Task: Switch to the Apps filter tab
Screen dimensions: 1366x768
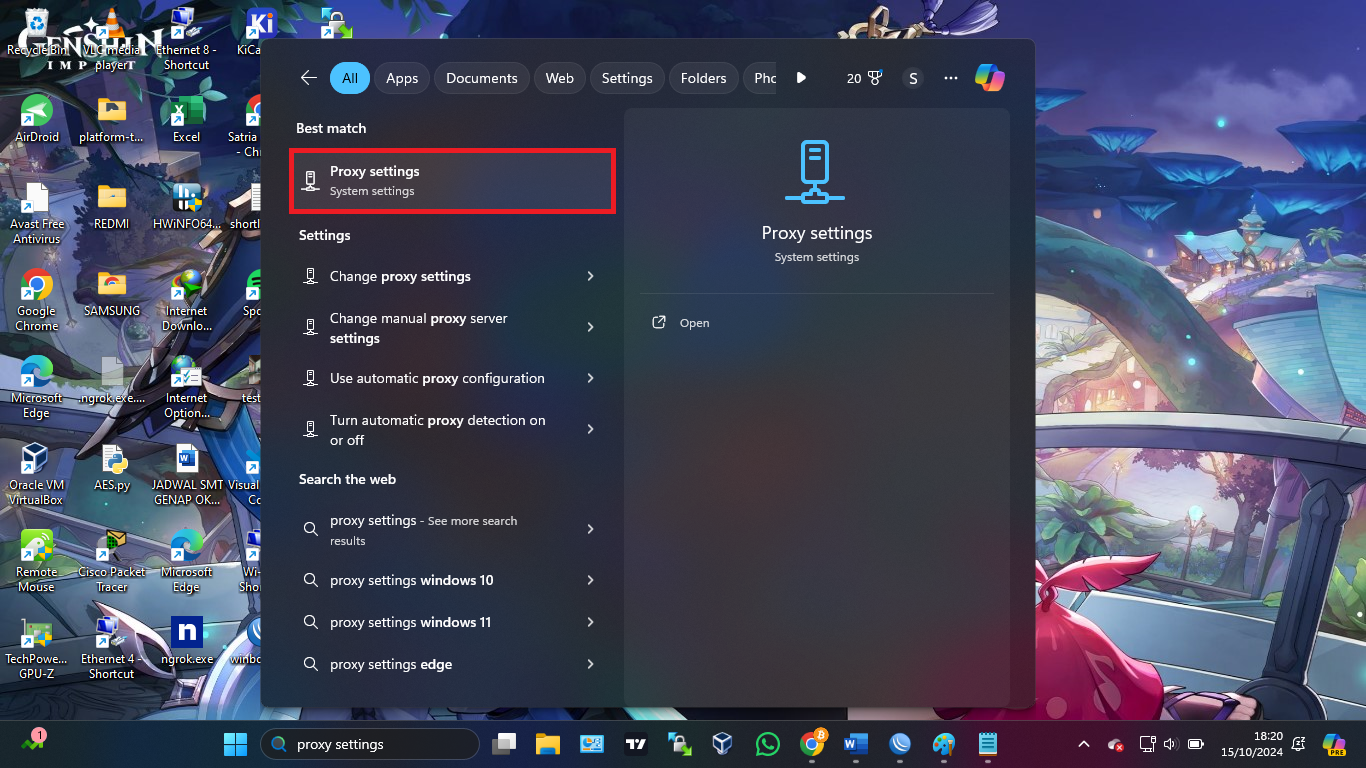Action: coord(402,78)
